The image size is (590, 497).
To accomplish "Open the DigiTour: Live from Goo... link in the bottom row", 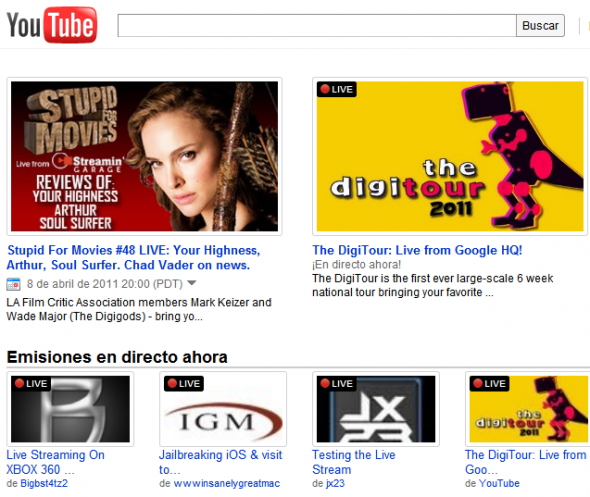I will (526, 462).
